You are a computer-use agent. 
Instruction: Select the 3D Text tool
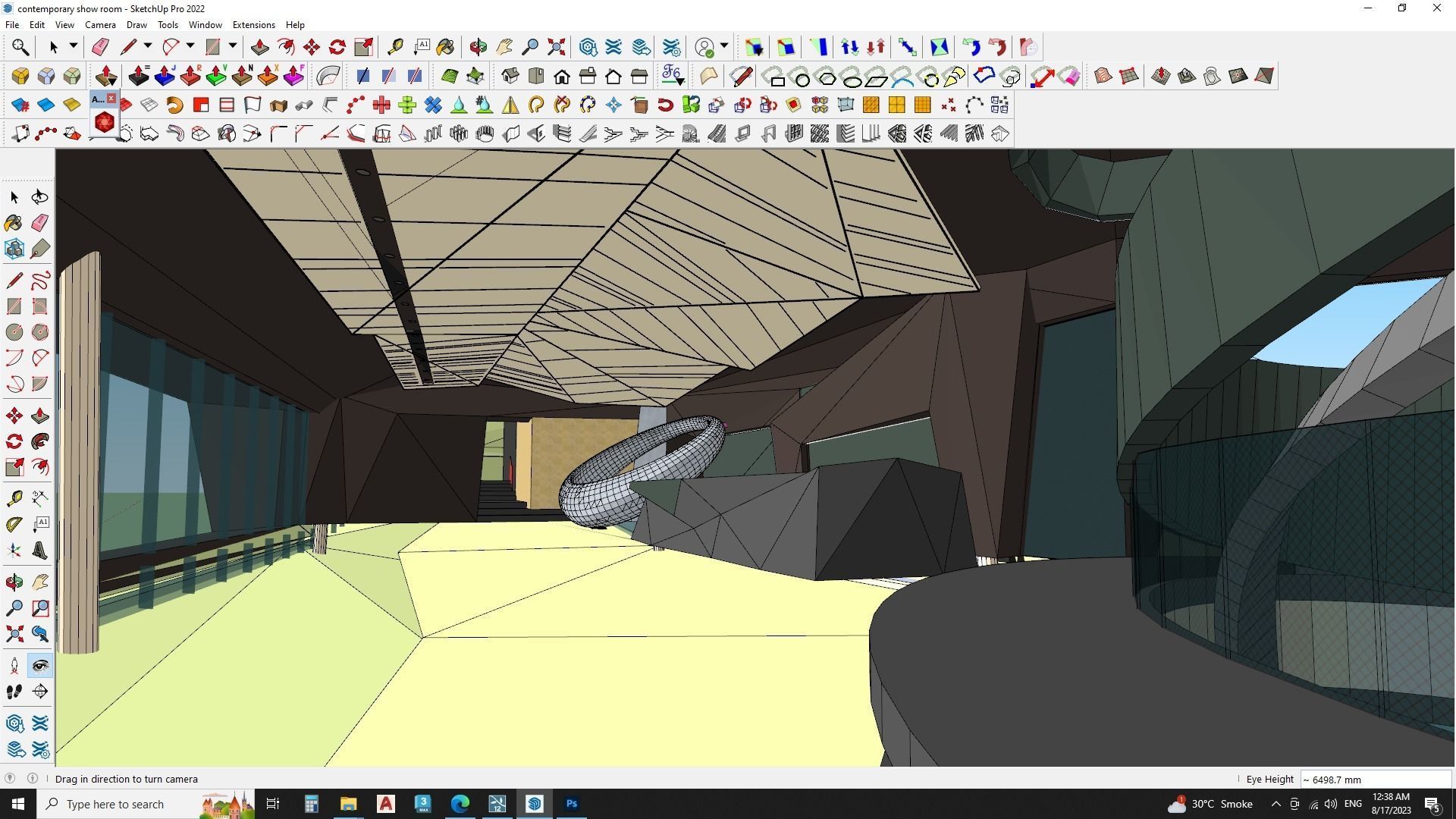tap(39, 551)
